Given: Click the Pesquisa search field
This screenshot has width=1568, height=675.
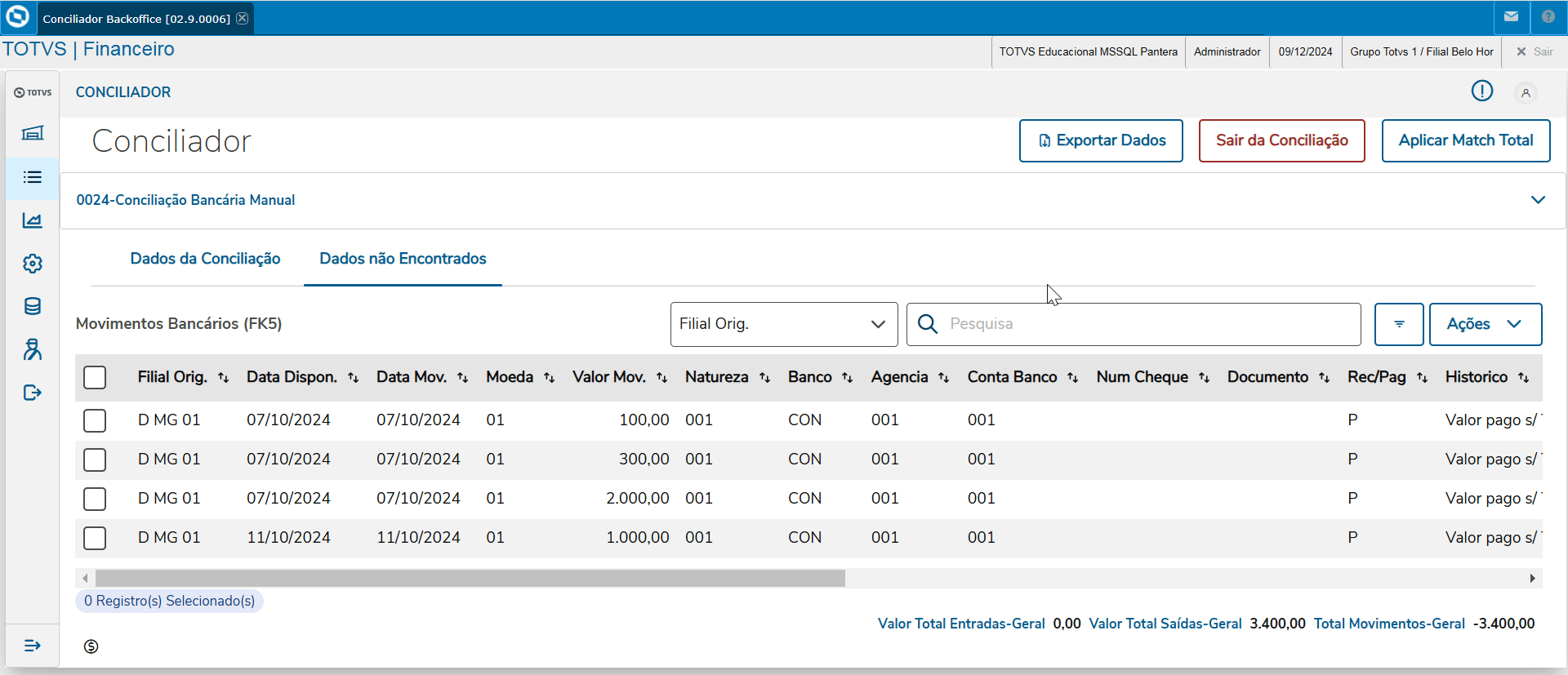Looking at the screenshot, I should (x=1134, y=324).
